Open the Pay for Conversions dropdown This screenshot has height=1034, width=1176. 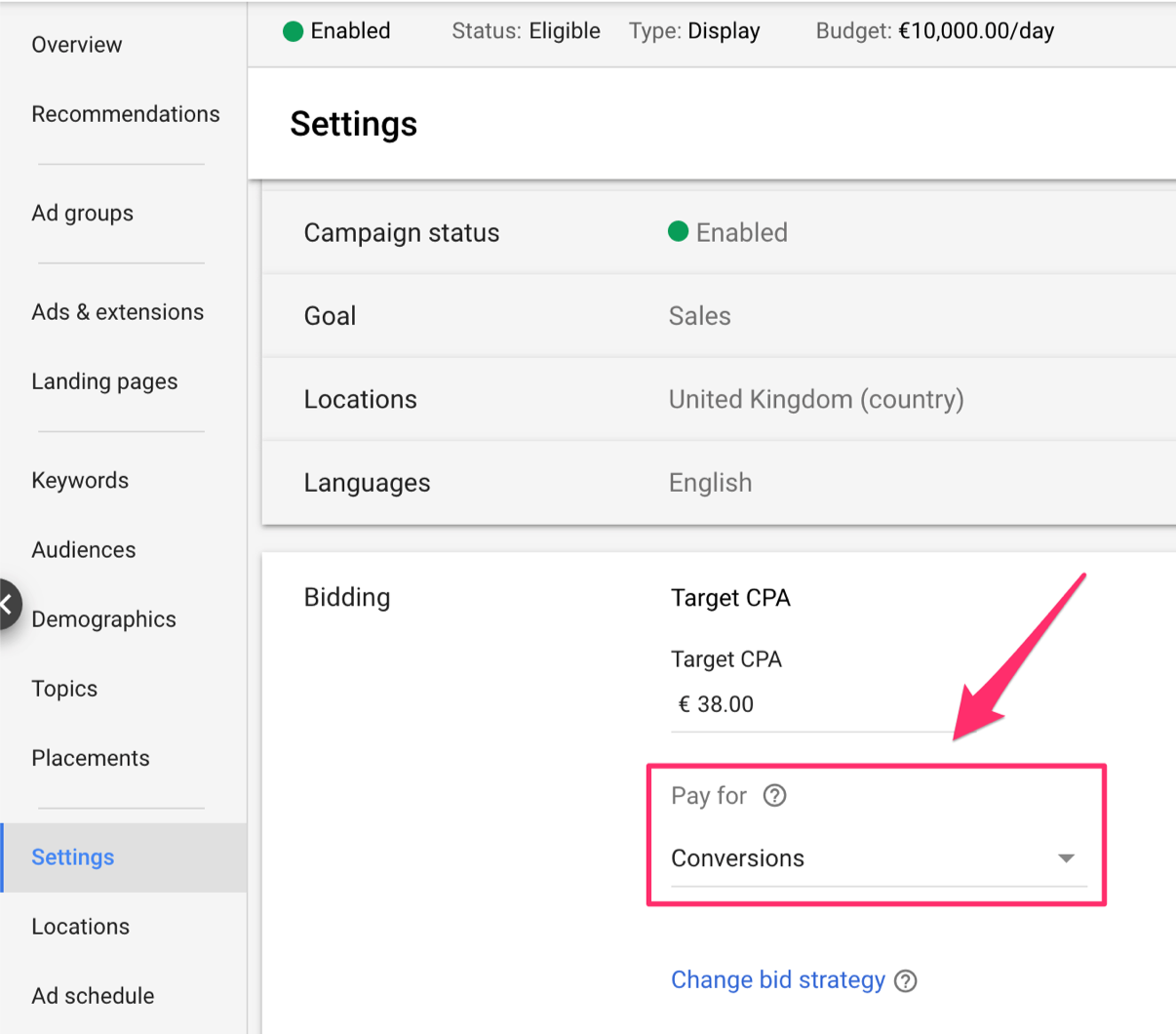[x=879, y=858]
